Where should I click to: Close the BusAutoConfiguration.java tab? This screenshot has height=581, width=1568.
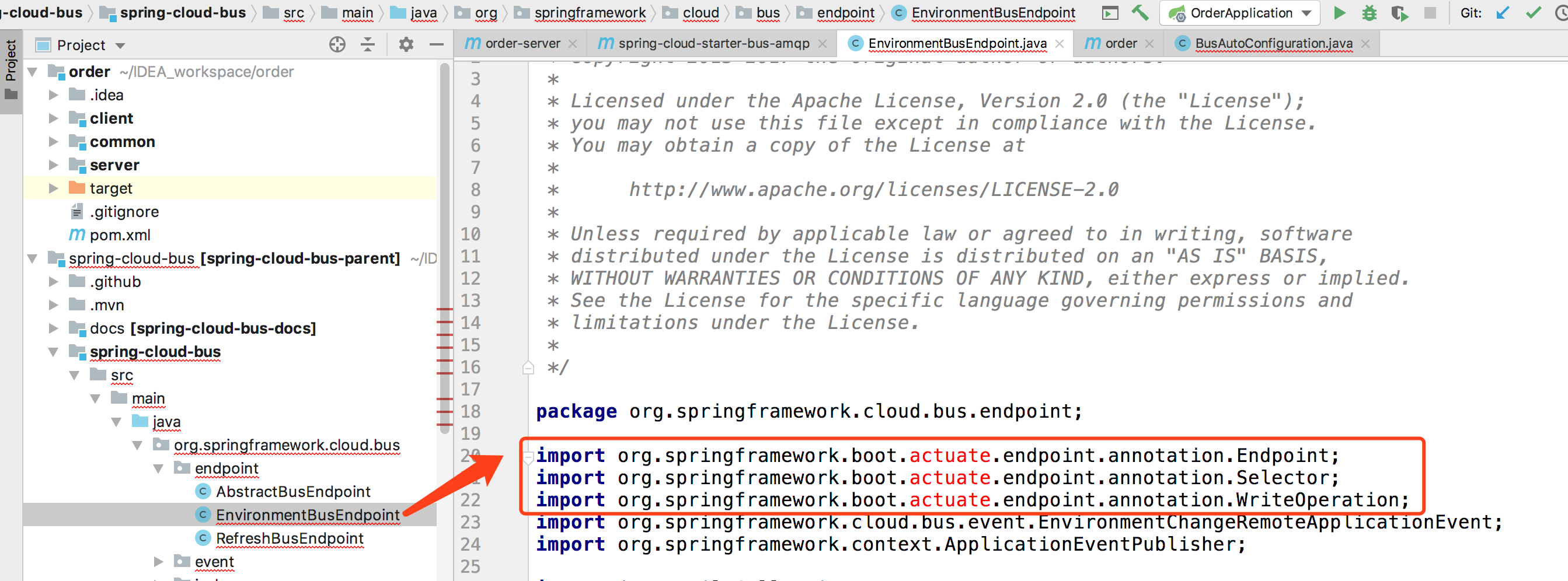click(1365, 44)
